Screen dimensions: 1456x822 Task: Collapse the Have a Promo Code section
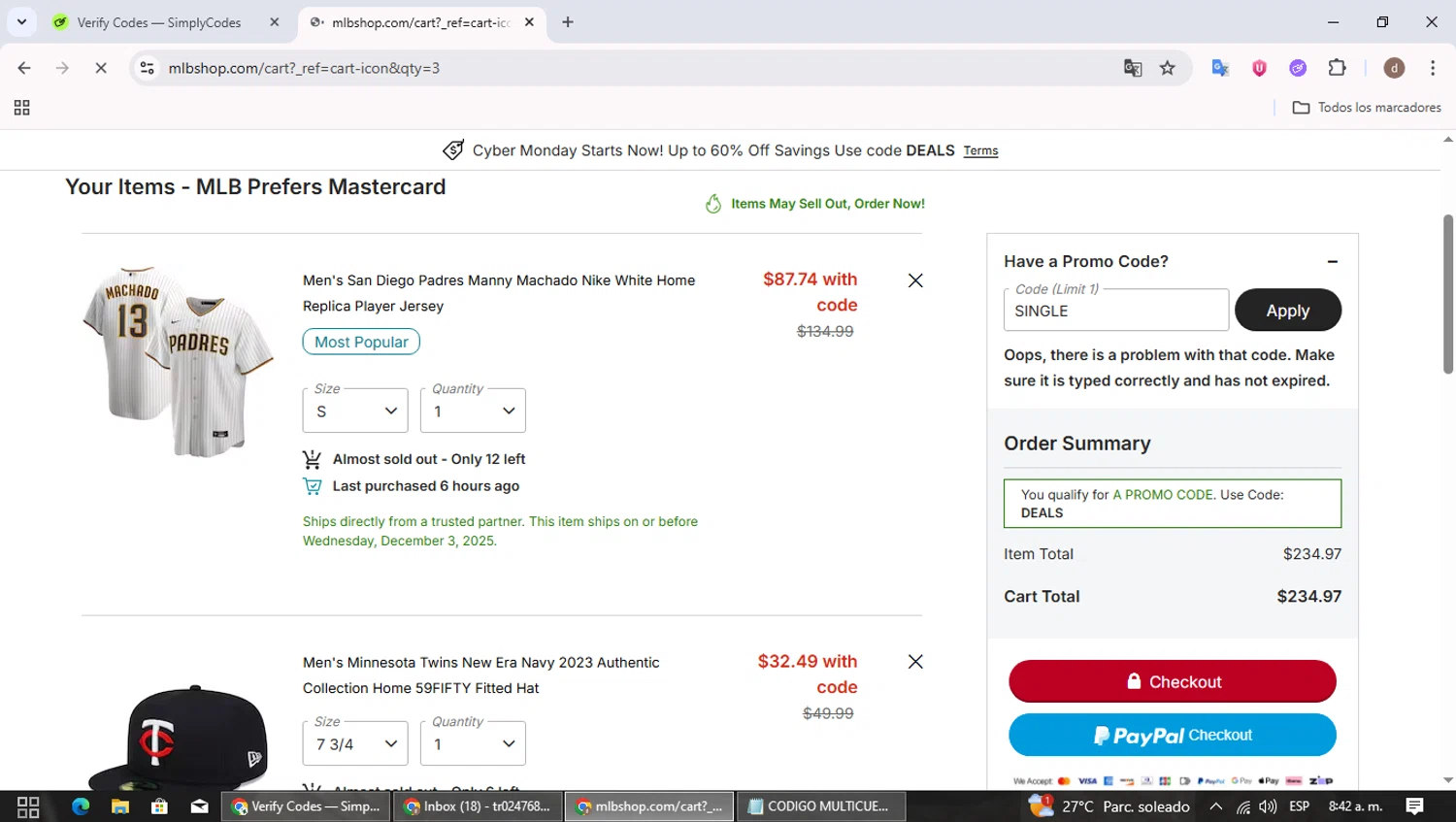(1333, 261)
